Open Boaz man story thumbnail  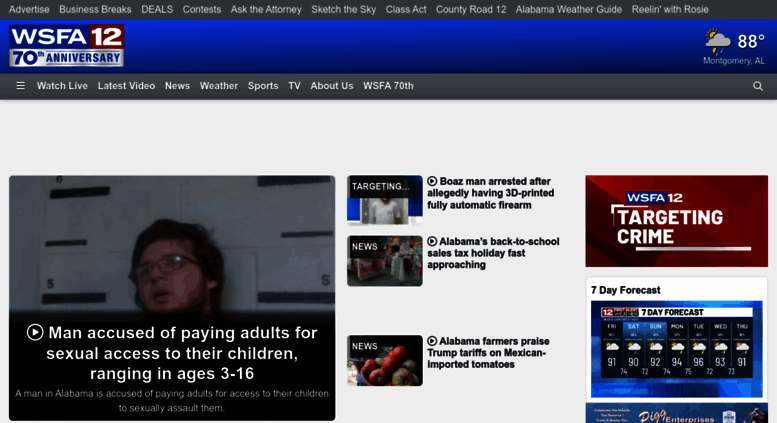click(385, 200)
